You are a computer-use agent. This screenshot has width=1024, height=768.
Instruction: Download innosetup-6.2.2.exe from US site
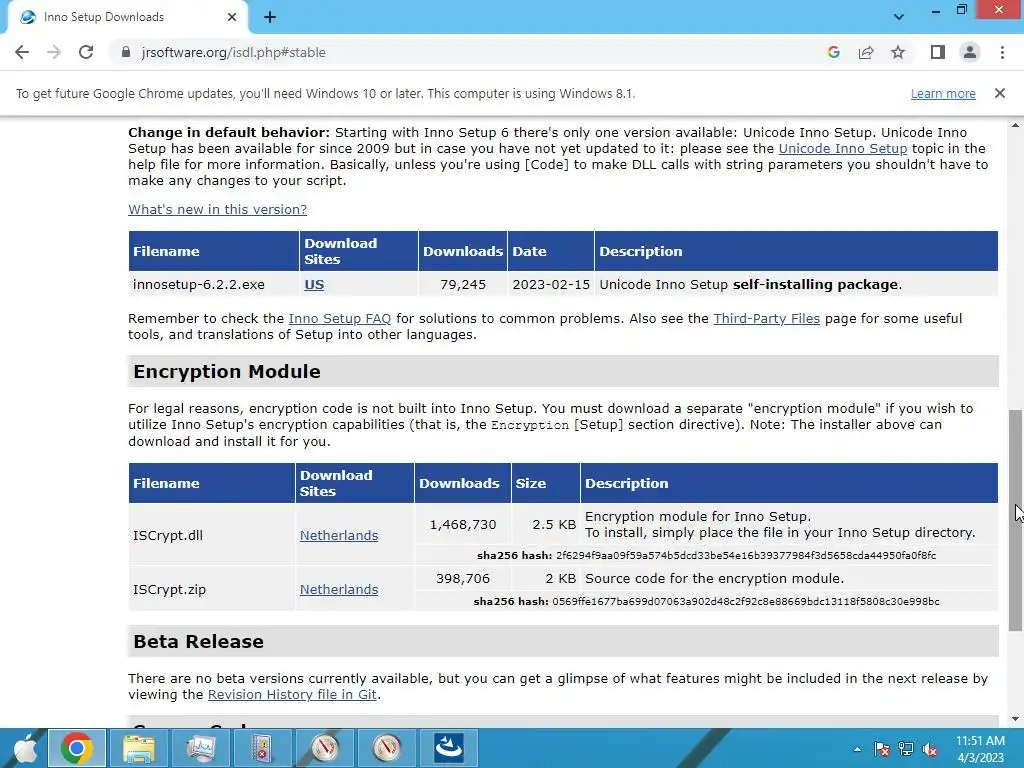[314, 285]
